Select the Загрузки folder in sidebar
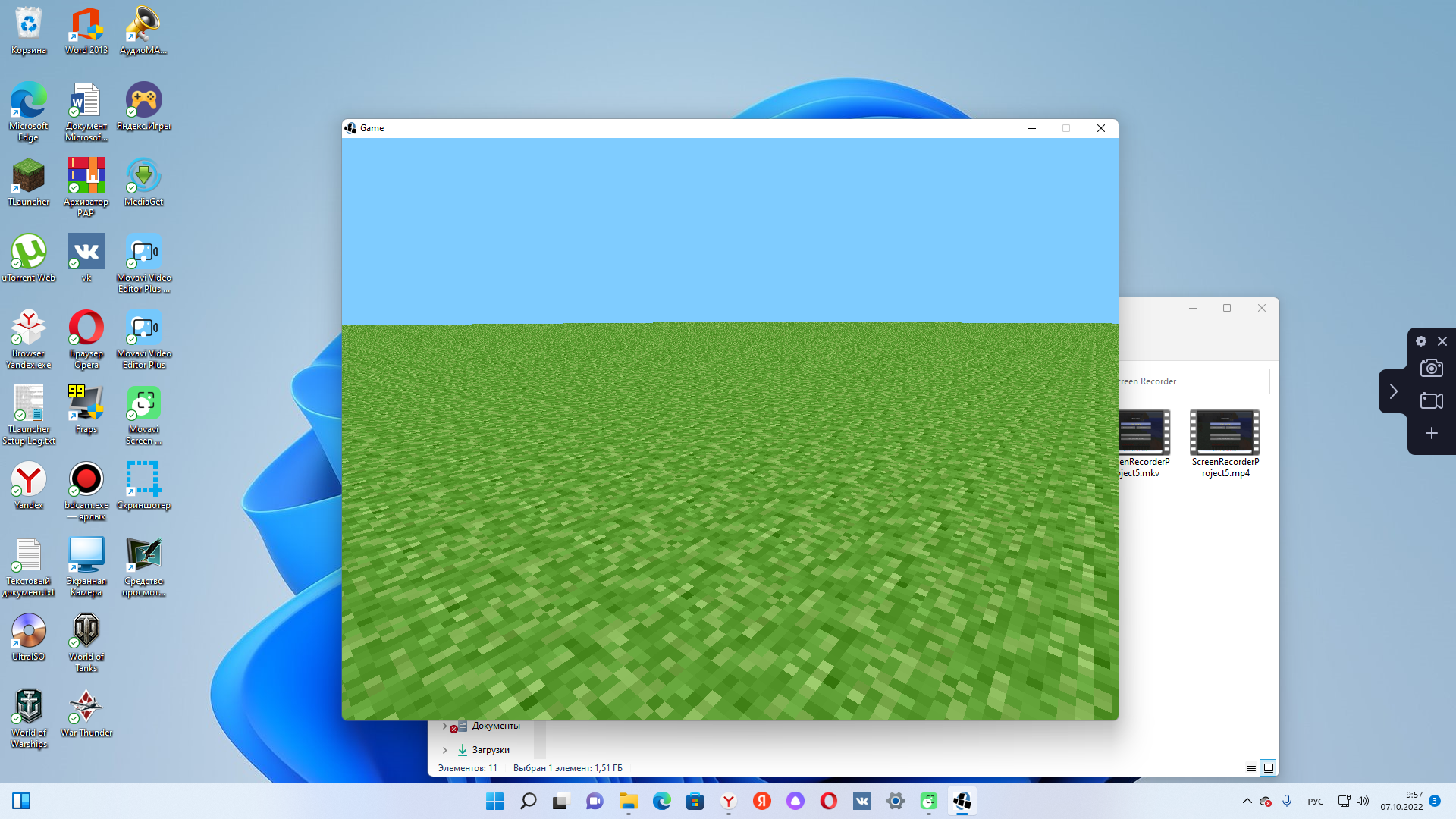This screenshot has height=819, width=1456. tap(490, 750)
